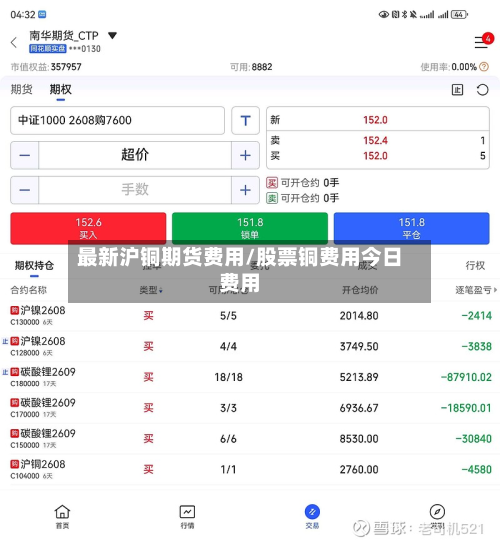Open the T-quote option chain button
This screenshot has width=500, height=544.
point(245,120)
